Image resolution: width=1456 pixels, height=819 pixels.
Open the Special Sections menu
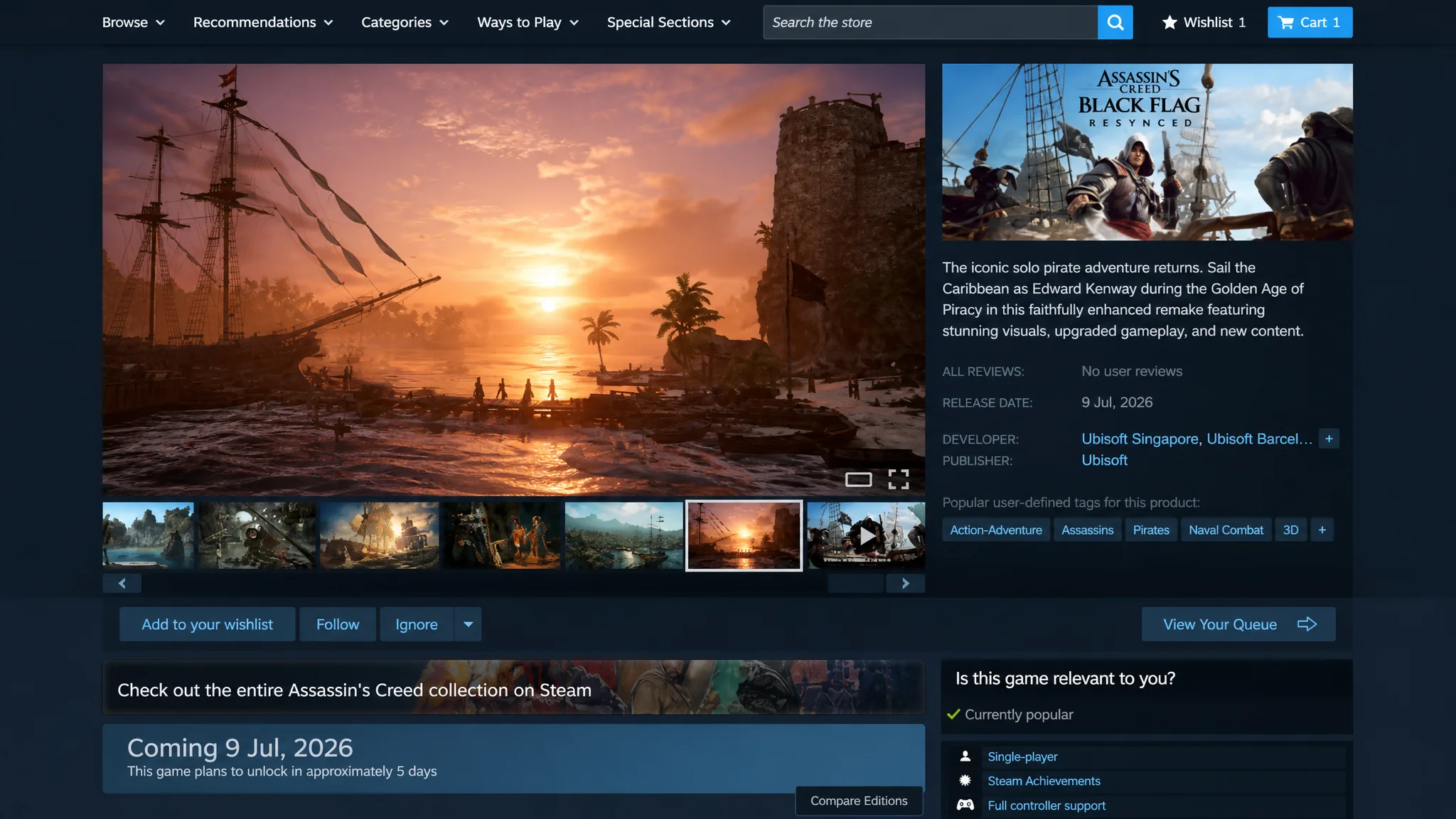(668, 22)
